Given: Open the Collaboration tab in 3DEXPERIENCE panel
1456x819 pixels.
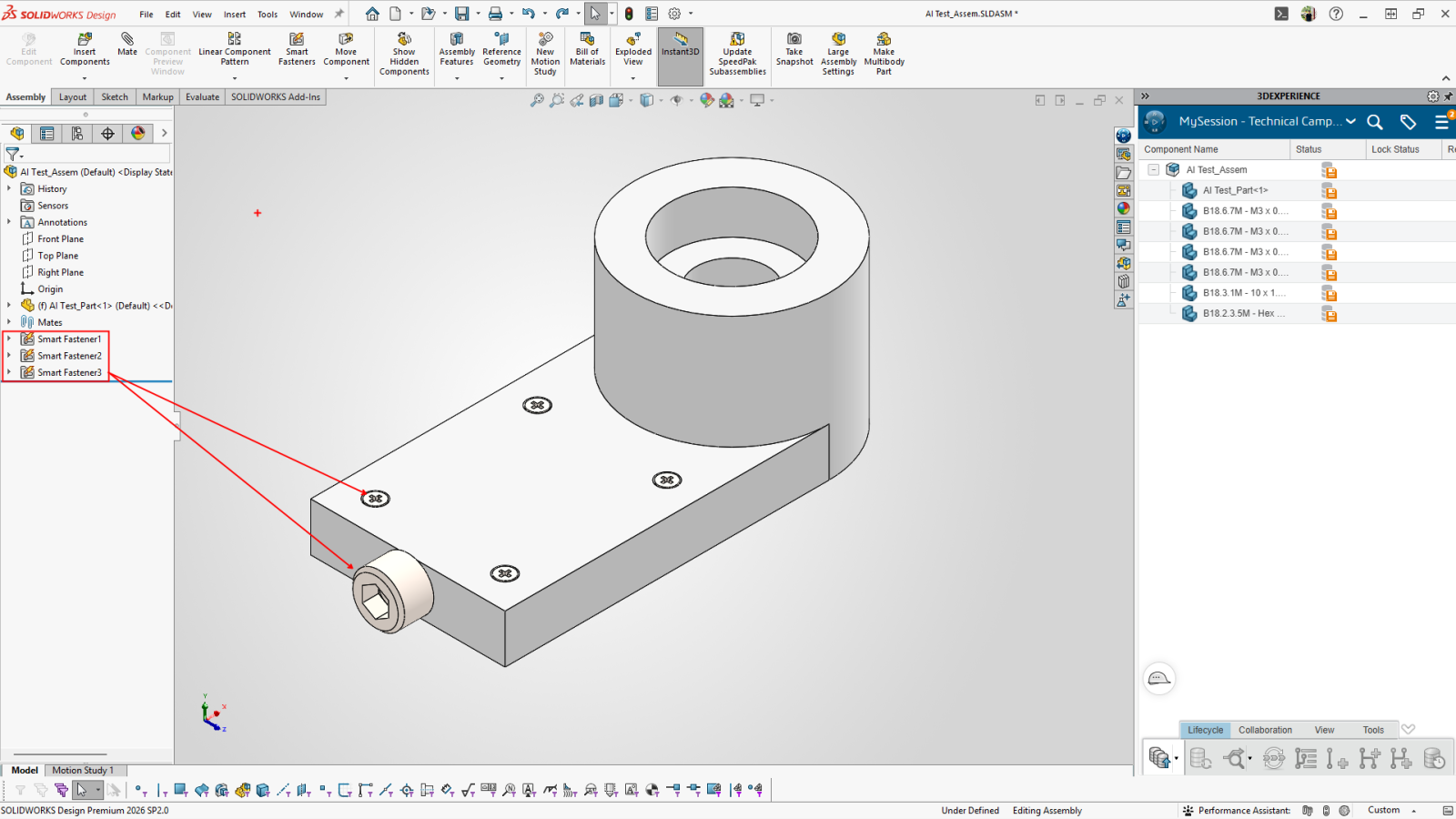Looking at the screenshot, I should pyautogui.click(x=1265, y=730).
